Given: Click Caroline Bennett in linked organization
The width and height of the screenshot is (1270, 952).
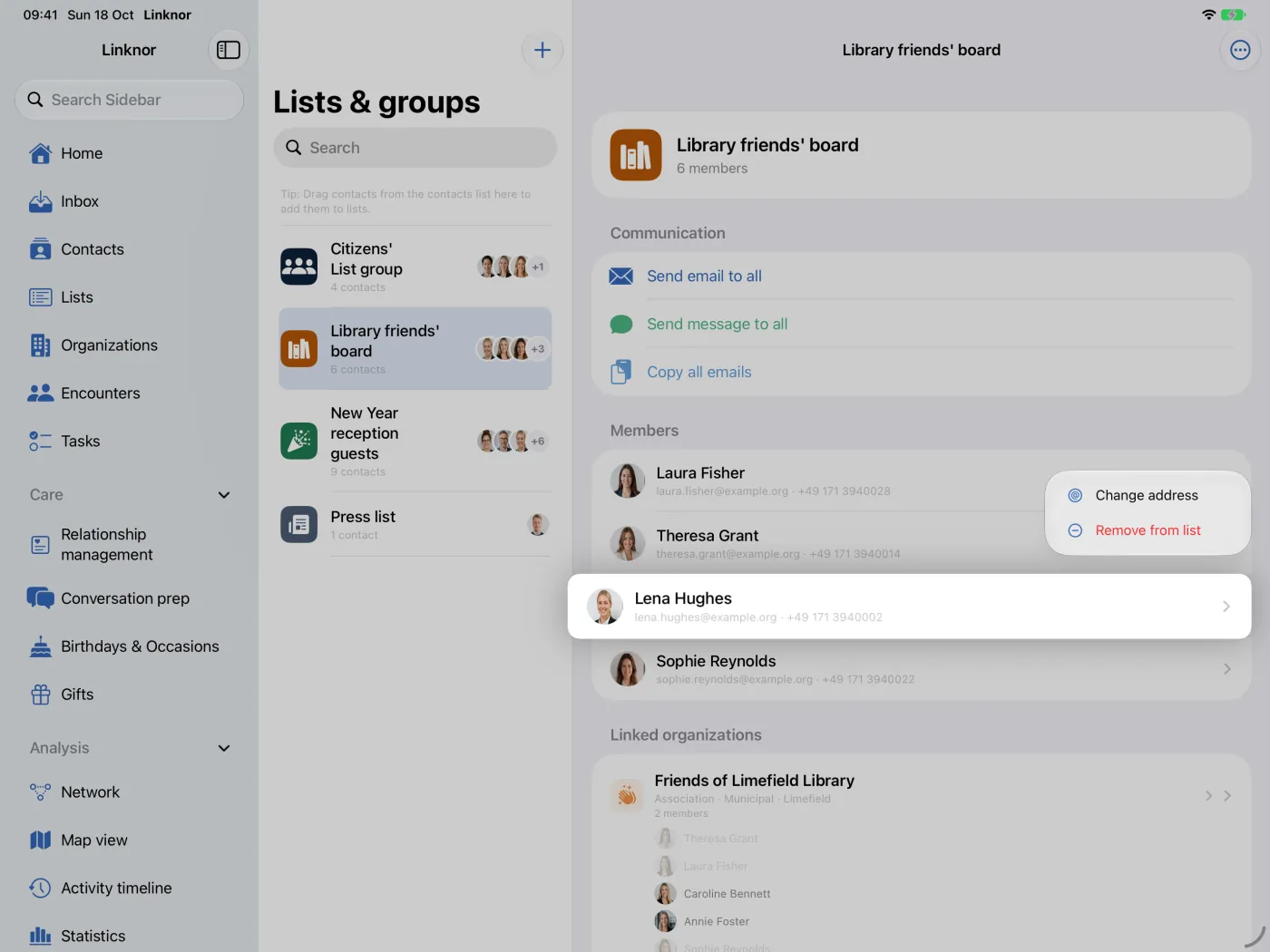Looking at the screenshot, I should point(713,894).
